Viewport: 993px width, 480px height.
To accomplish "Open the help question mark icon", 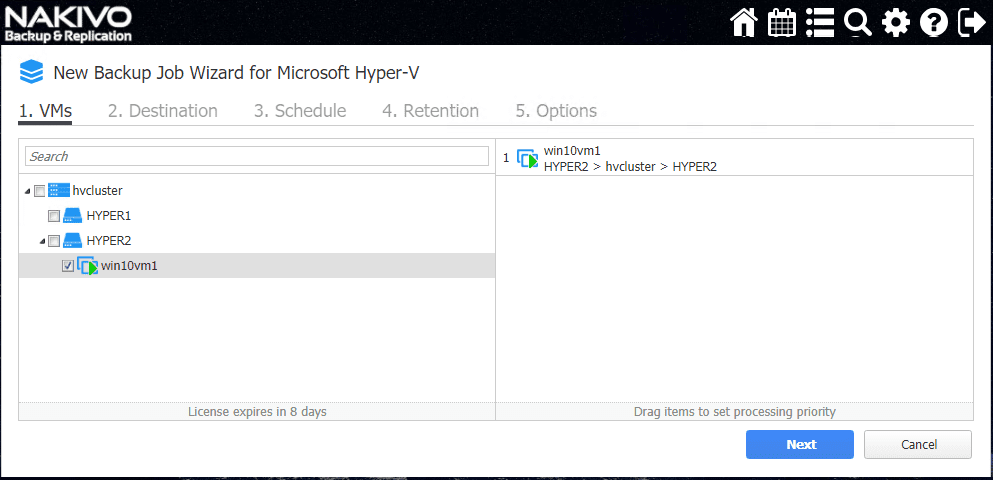I will [933, 23].
